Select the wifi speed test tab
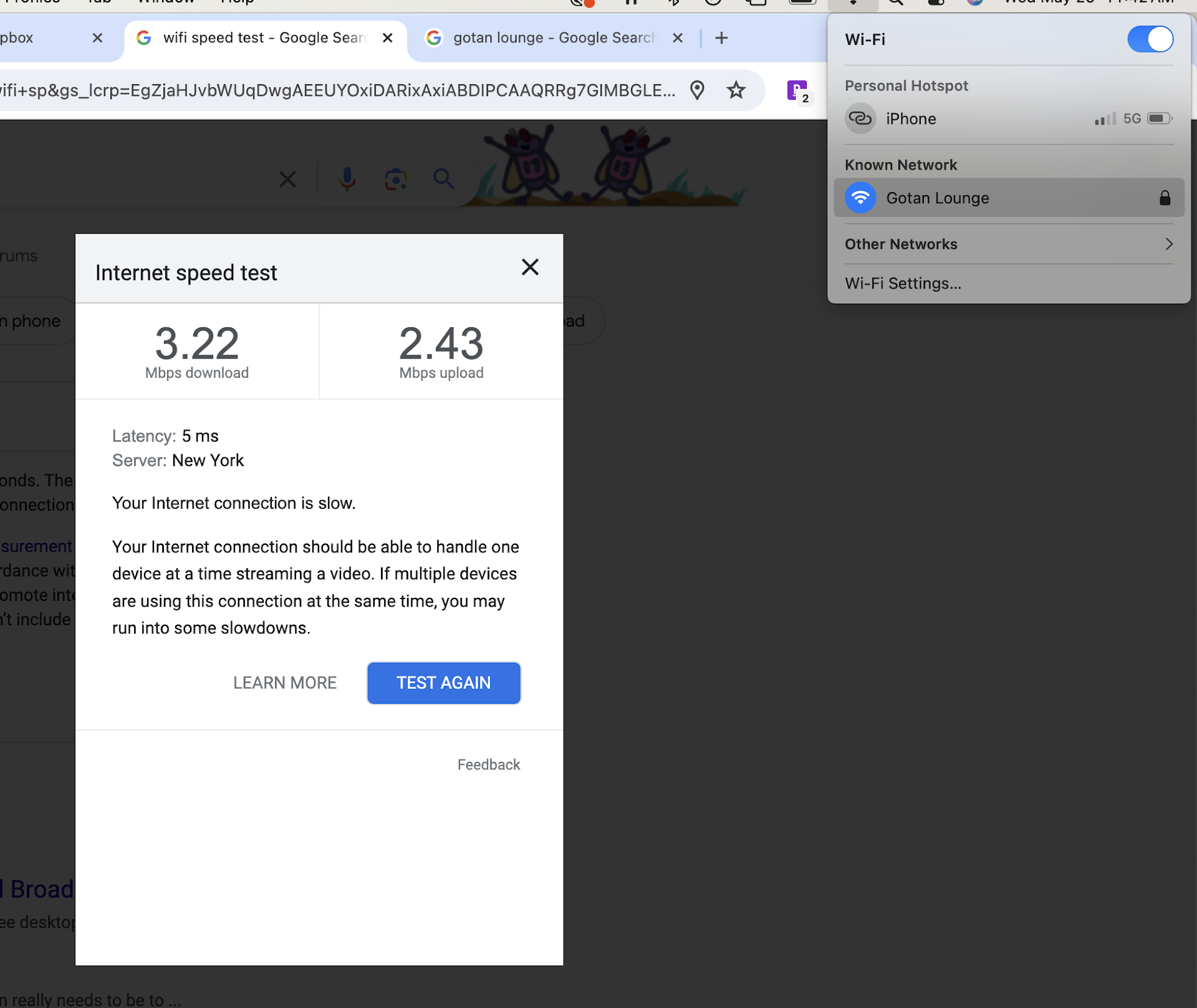Image resolution: width=1197 pixels, height=1008 pixels. (264, 38)
